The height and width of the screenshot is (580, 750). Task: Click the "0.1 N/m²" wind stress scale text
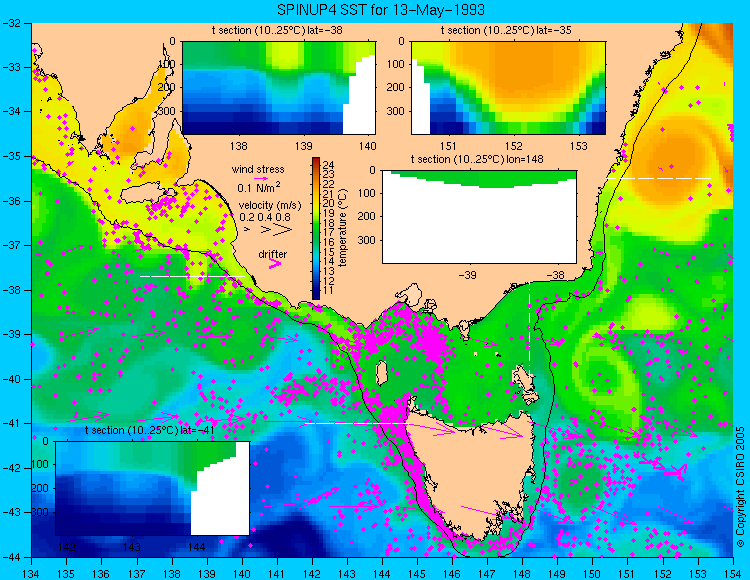(x=259, y=187)
